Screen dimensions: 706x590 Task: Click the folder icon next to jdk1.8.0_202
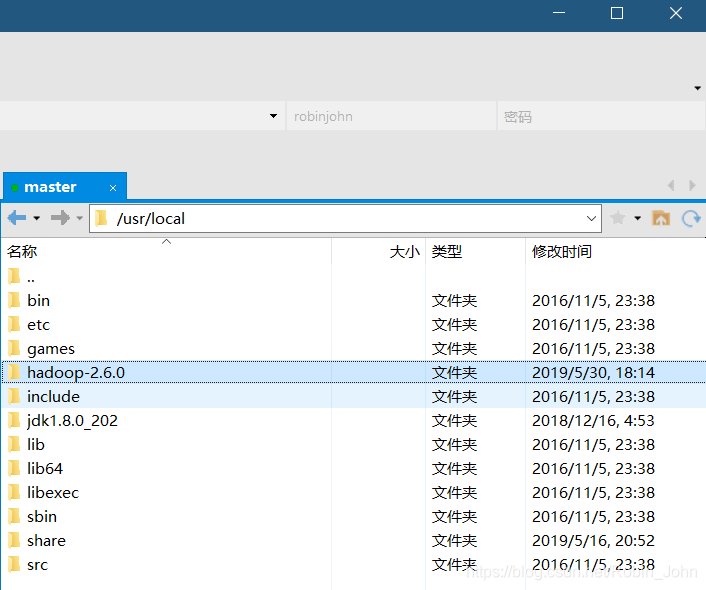point(14,420)
